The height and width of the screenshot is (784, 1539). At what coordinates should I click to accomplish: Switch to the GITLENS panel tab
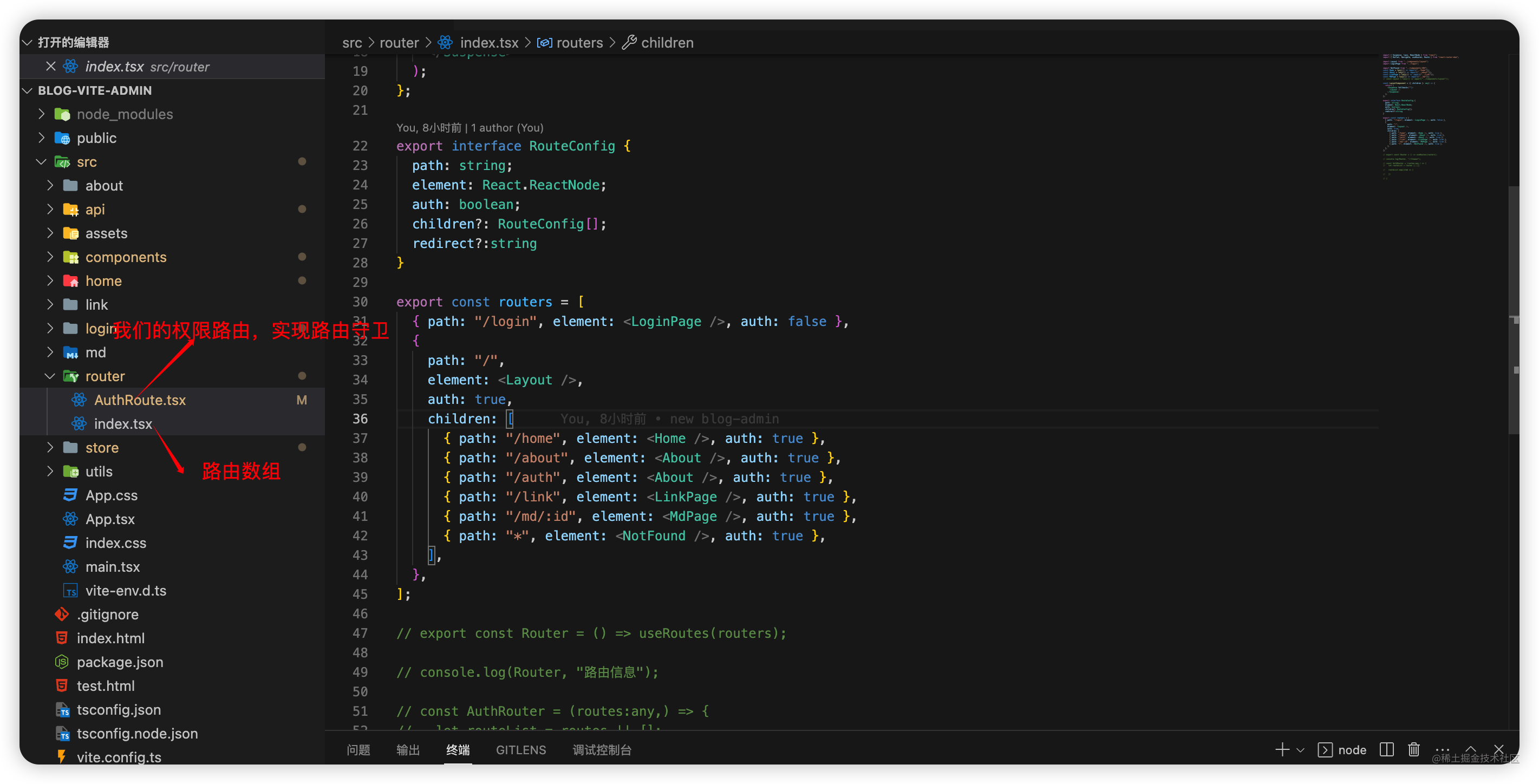(x=520, y=749)
